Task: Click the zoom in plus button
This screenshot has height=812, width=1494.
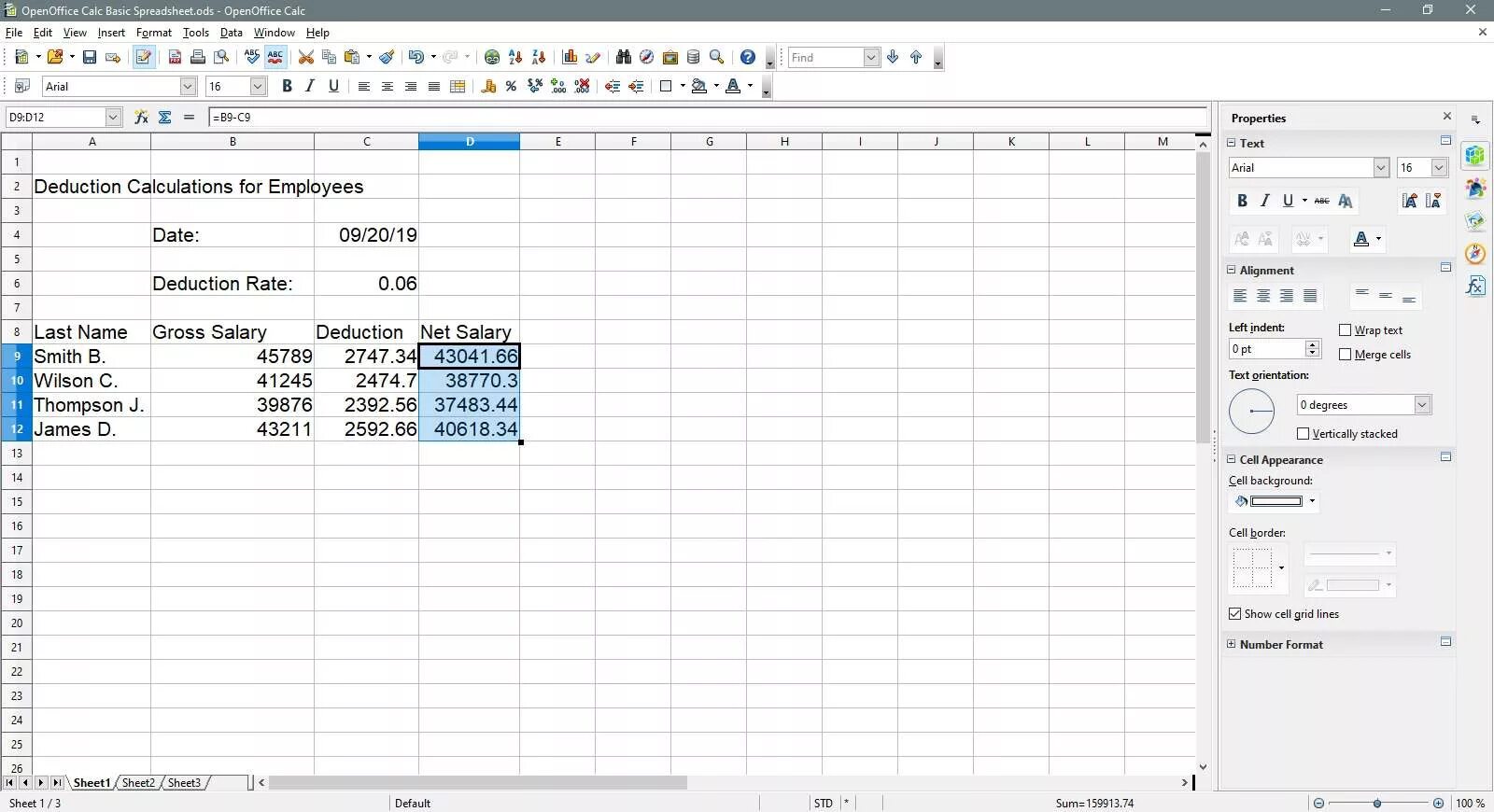Action: click(1438, 803)
